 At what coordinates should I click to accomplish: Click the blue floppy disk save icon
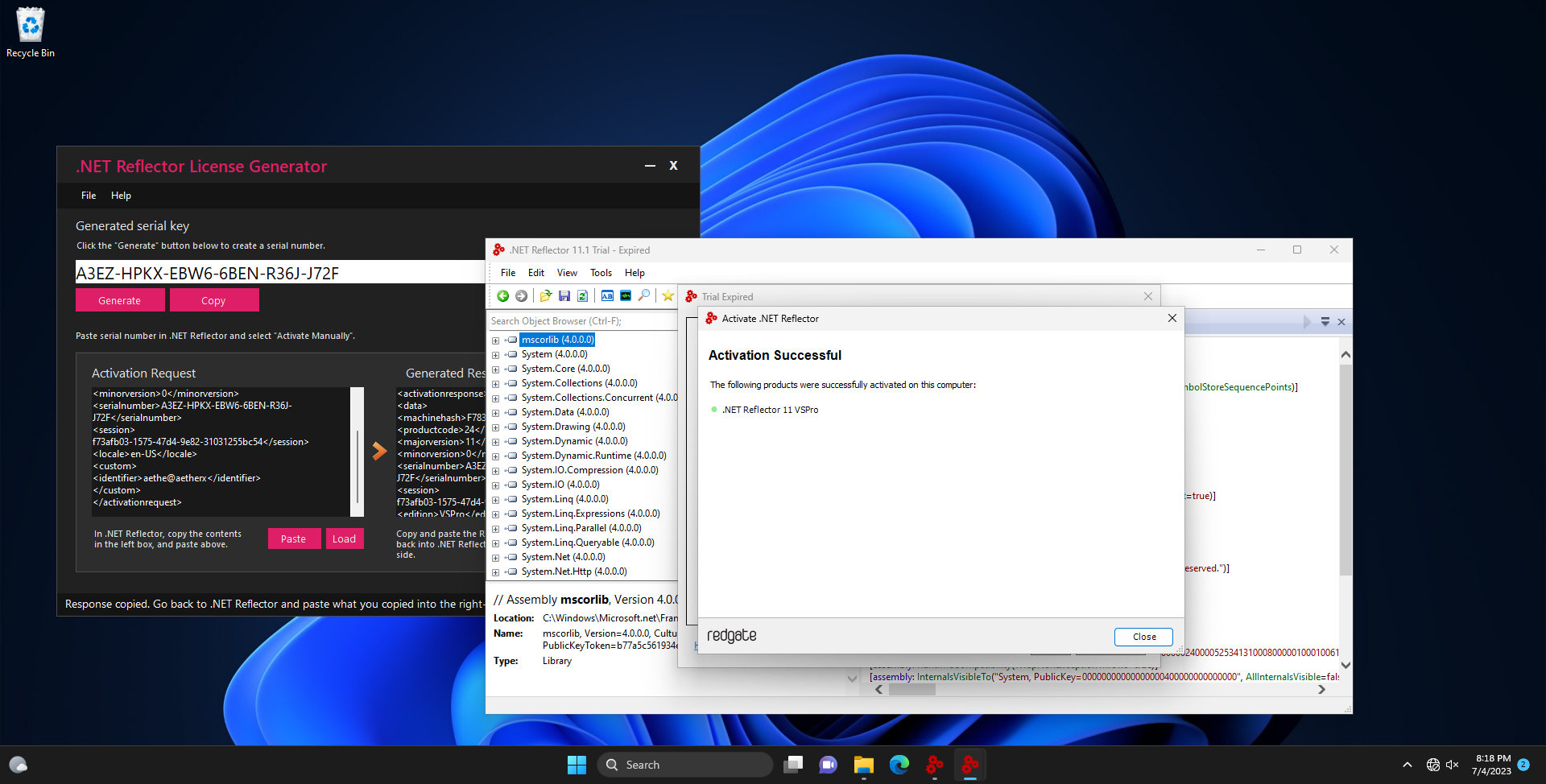pyautogui.click(x=564, y=296)
